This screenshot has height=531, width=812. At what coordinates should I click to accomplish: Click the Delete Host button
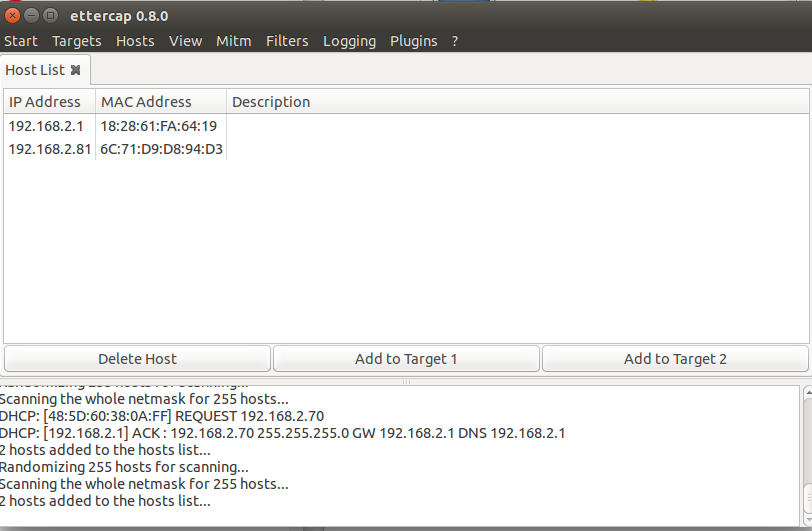pos(137,358)
